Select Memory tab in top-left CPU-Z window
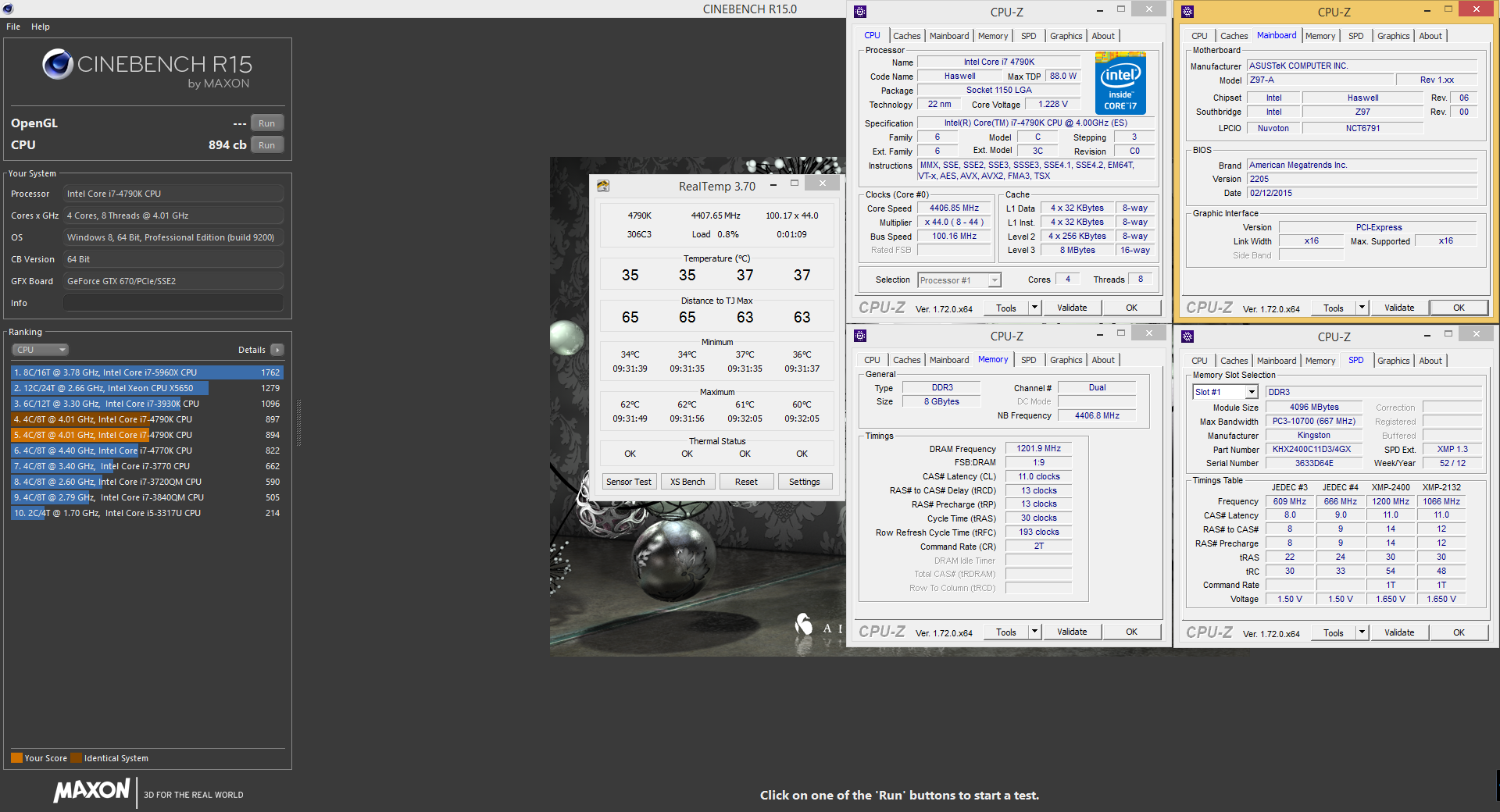Viewport: 1500px width, 812px height. pyautogui.click(x=992, y=36)
